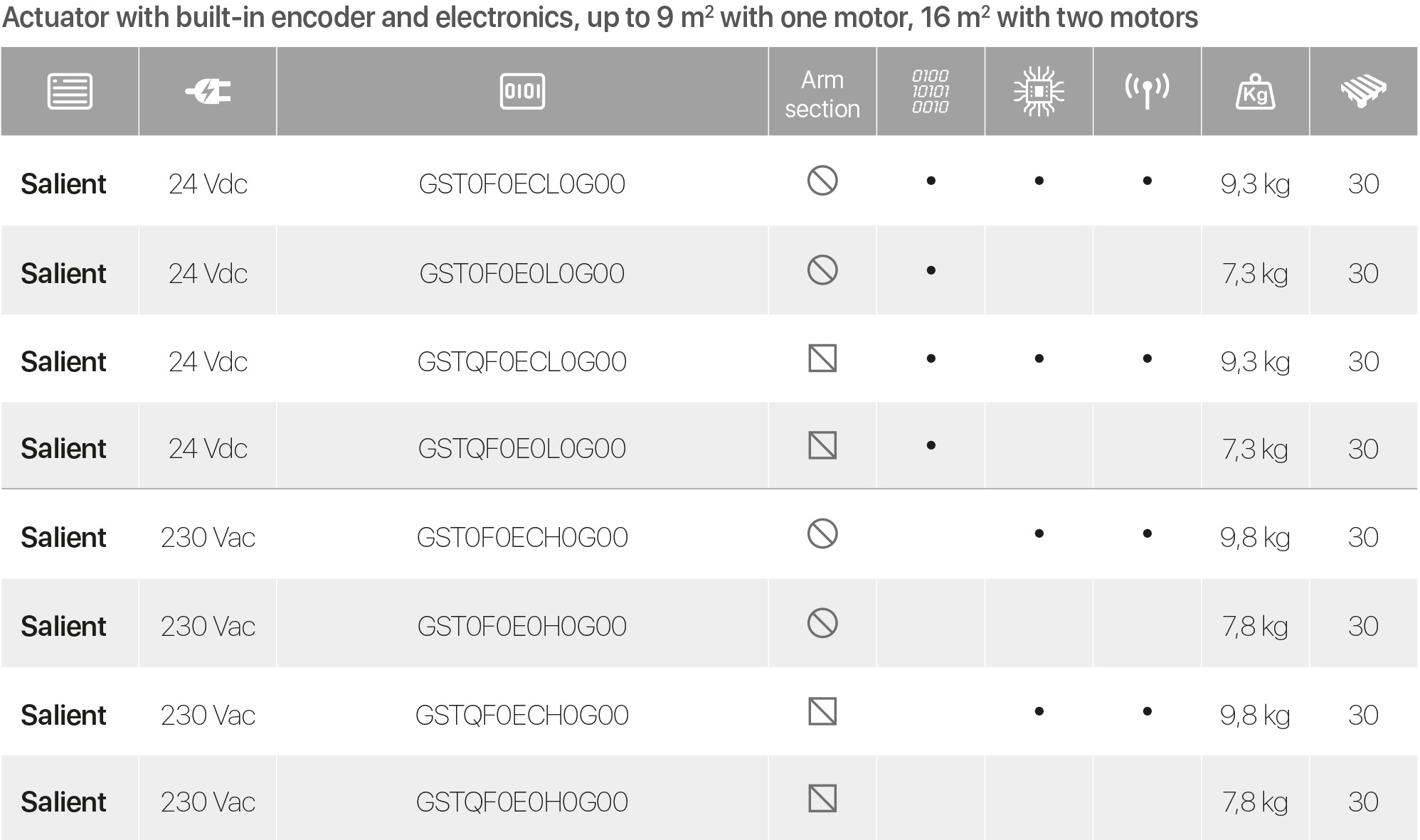Click the product list icon in header
The width and height of the screenshot is (1420, 840).
[x=70, y=92]
